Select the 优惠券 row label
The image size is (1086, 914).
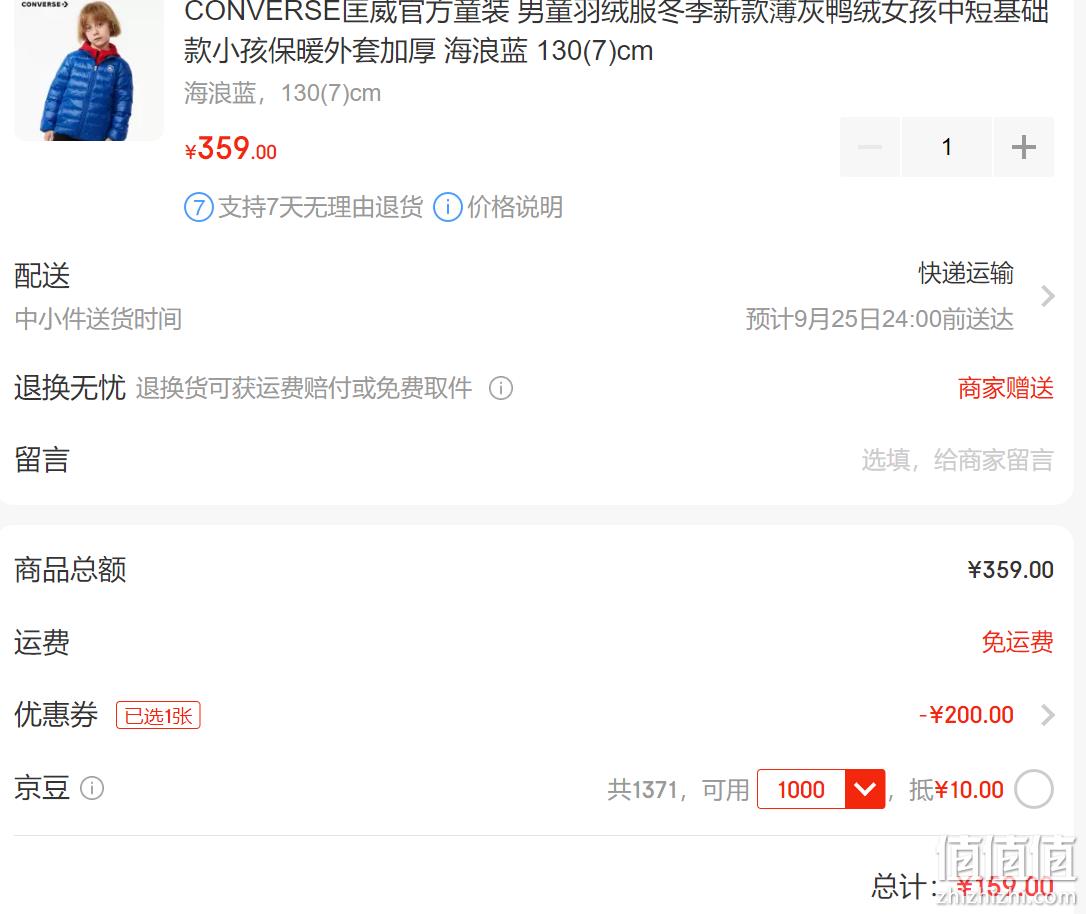click(56, 715)
